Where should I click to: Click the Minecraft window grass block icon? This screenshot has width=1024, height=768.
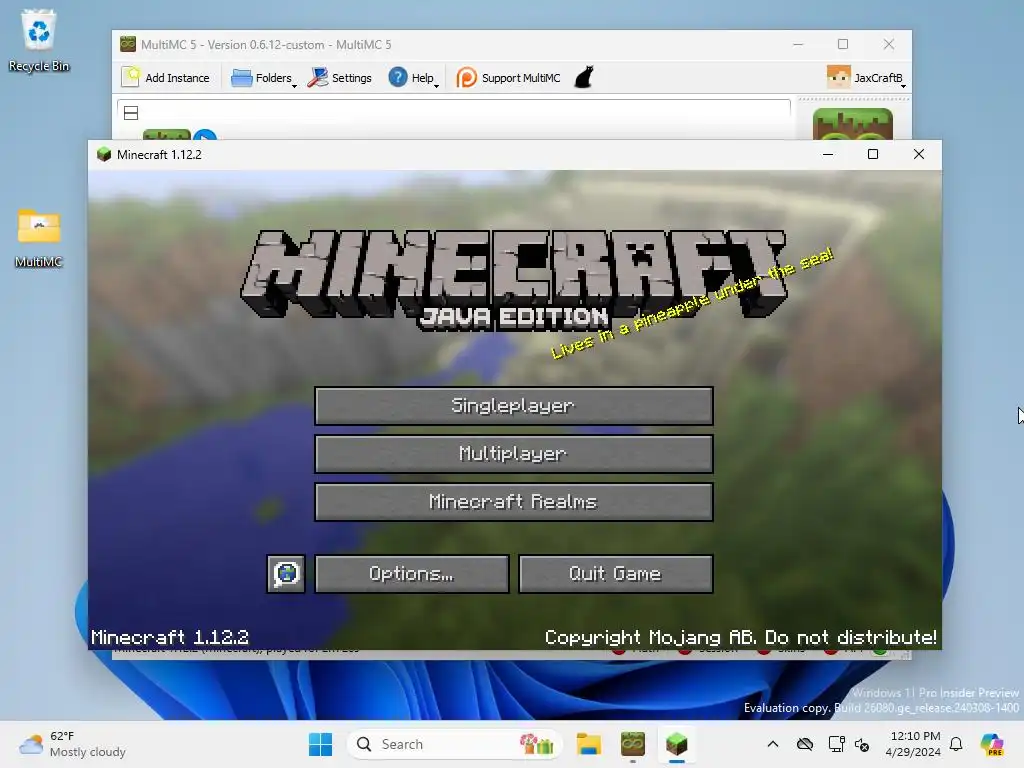[x=104, y=155]
